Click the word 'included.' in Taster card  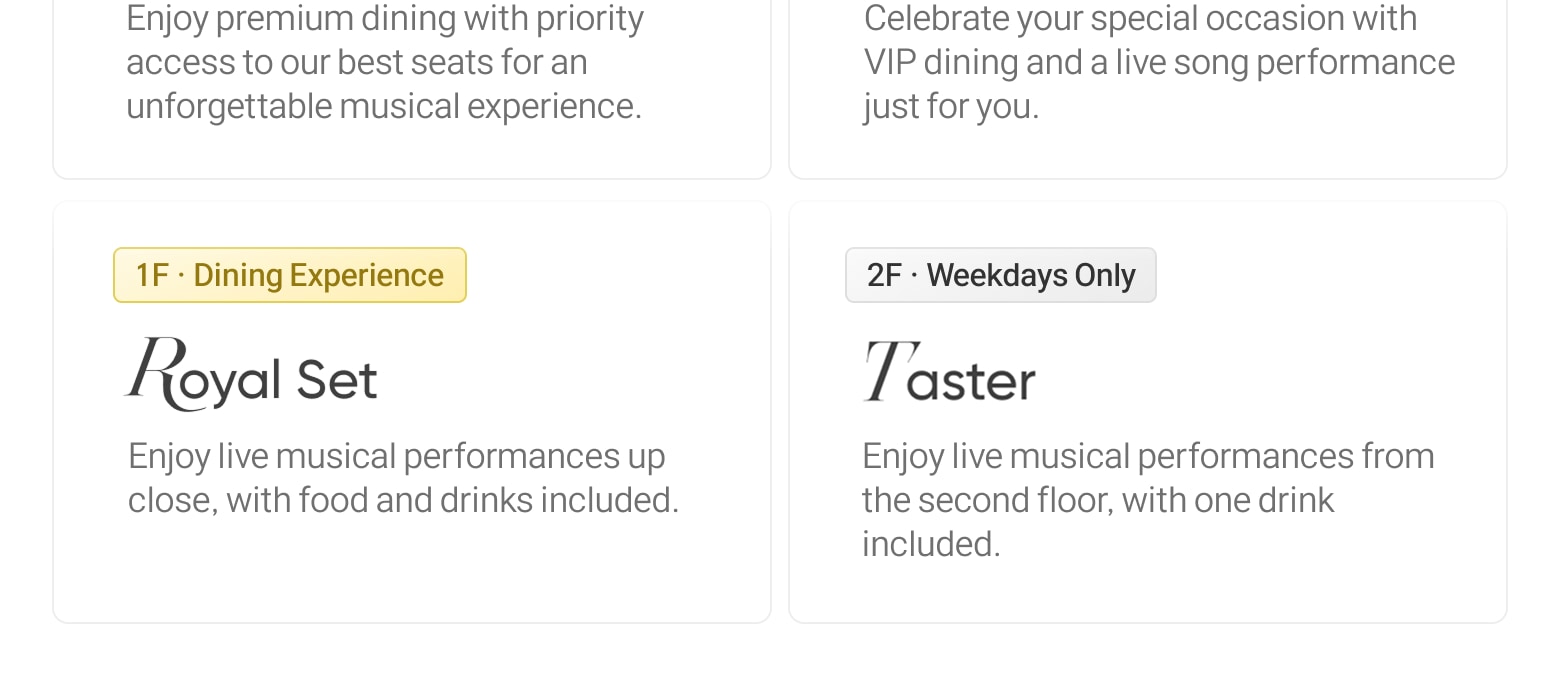(931, 544)
